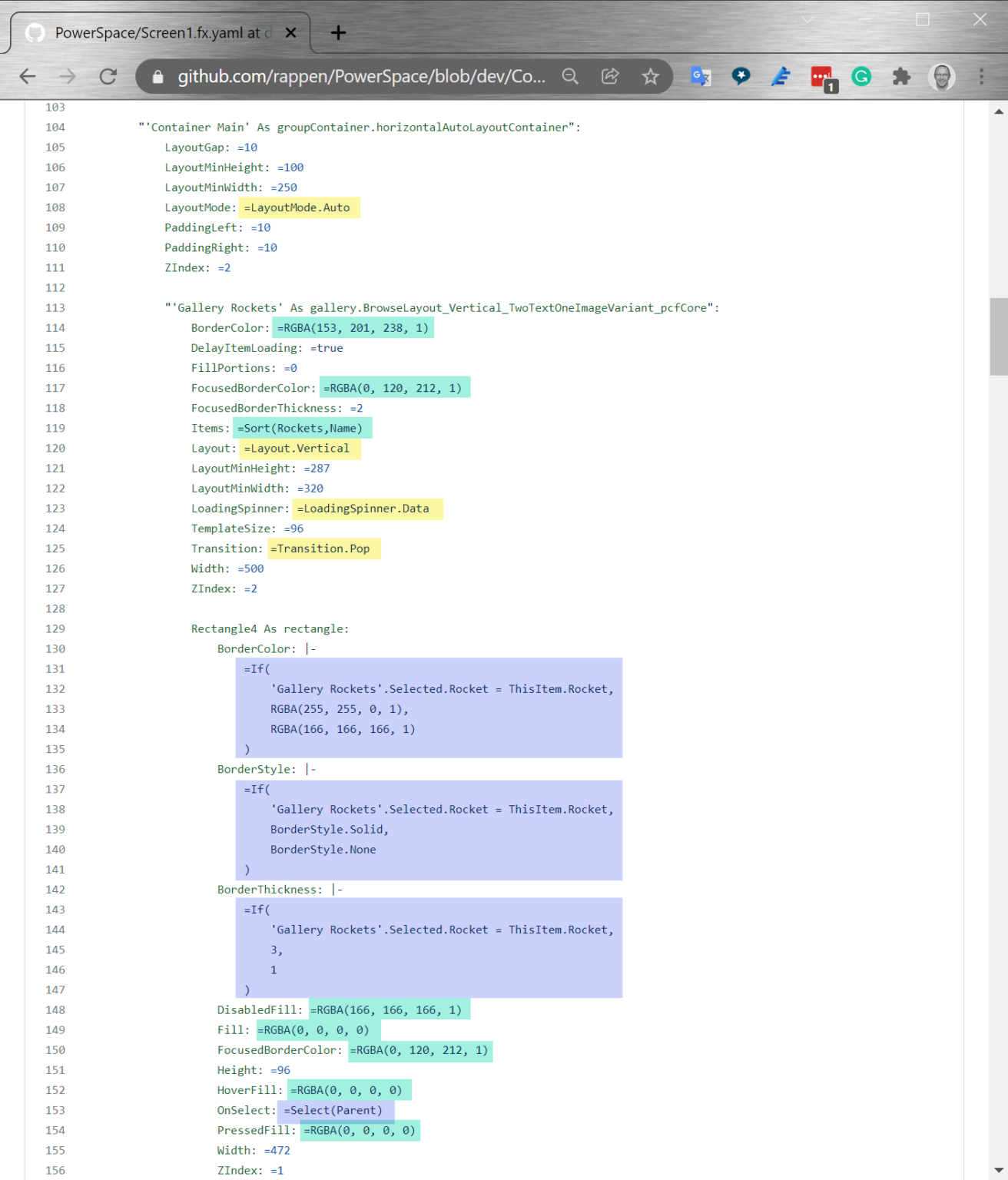
Task: Open the Chrome three-dot menu
Action: point(981,76)
